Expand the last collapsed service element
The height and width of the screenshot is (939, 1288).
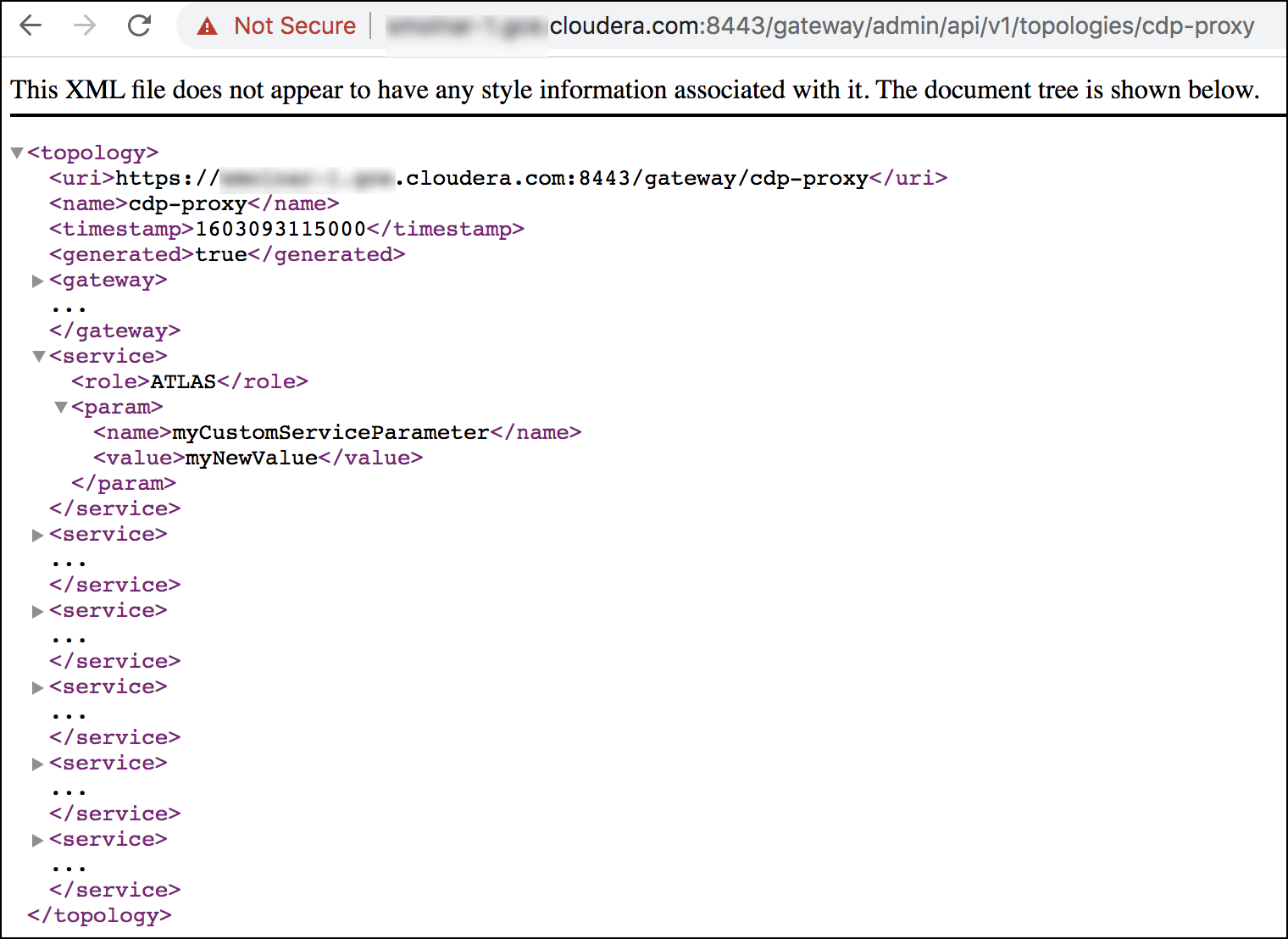click(x=38, y=840)
